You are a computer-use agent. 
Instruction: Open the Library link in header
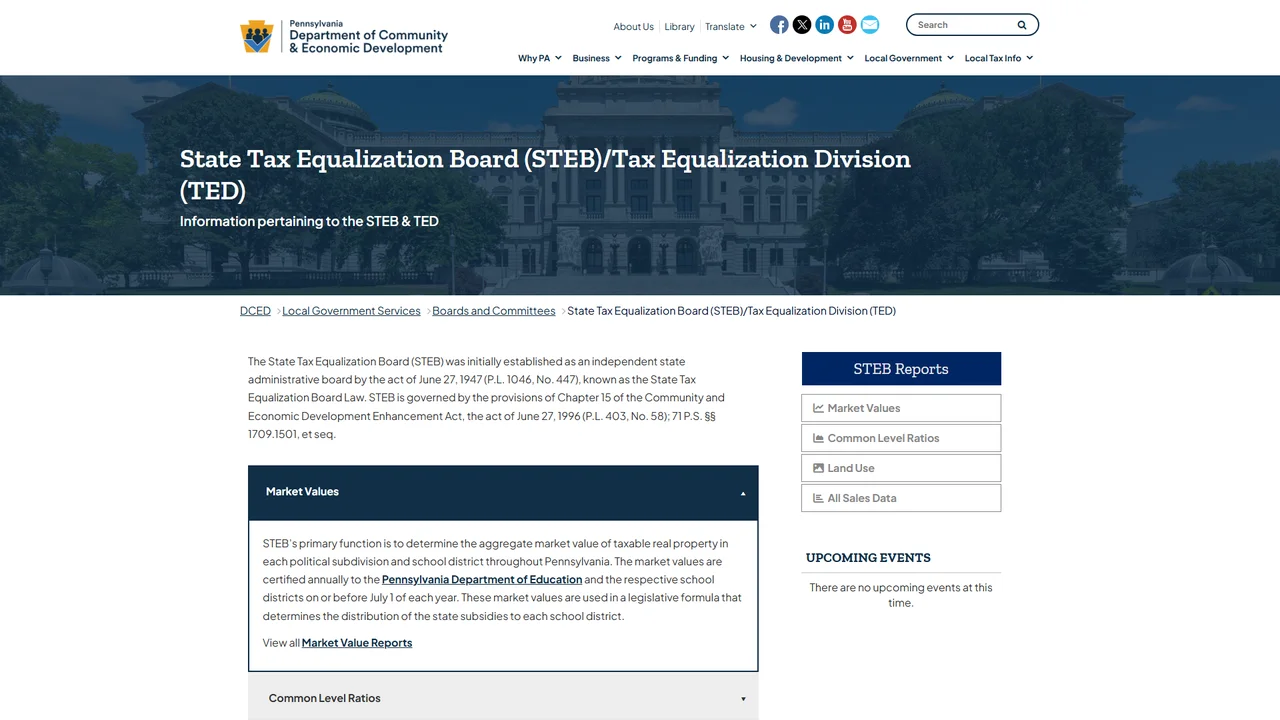679,27
